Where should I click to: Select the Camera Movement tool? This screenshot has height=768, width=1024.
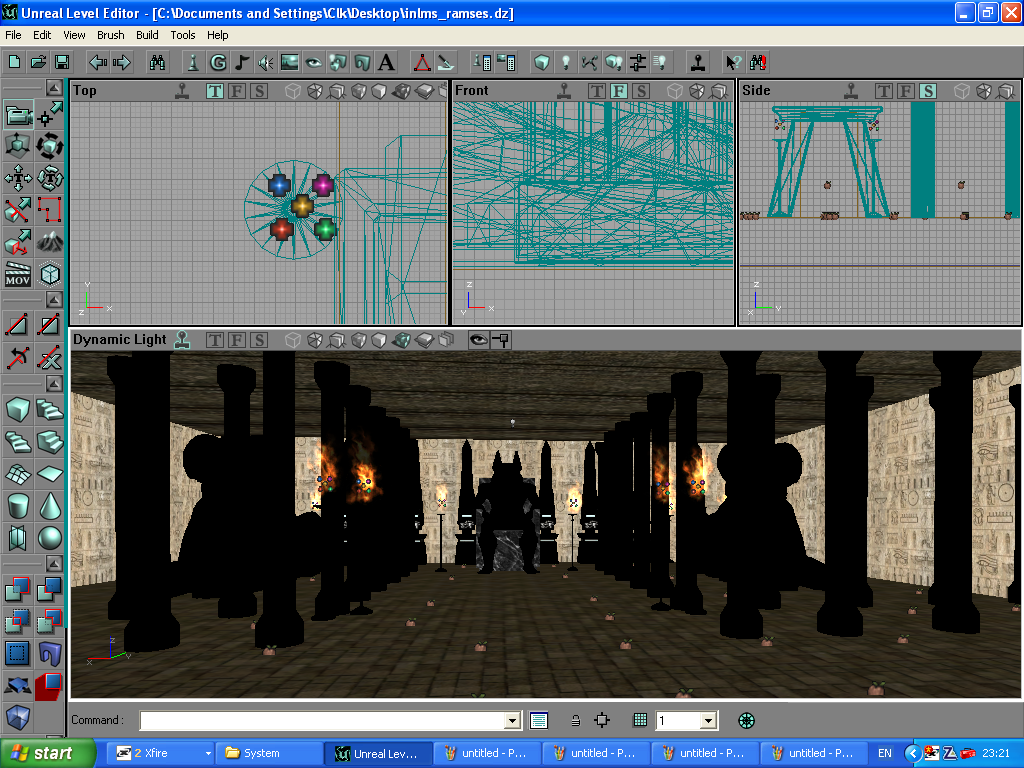tap(18, 115)
